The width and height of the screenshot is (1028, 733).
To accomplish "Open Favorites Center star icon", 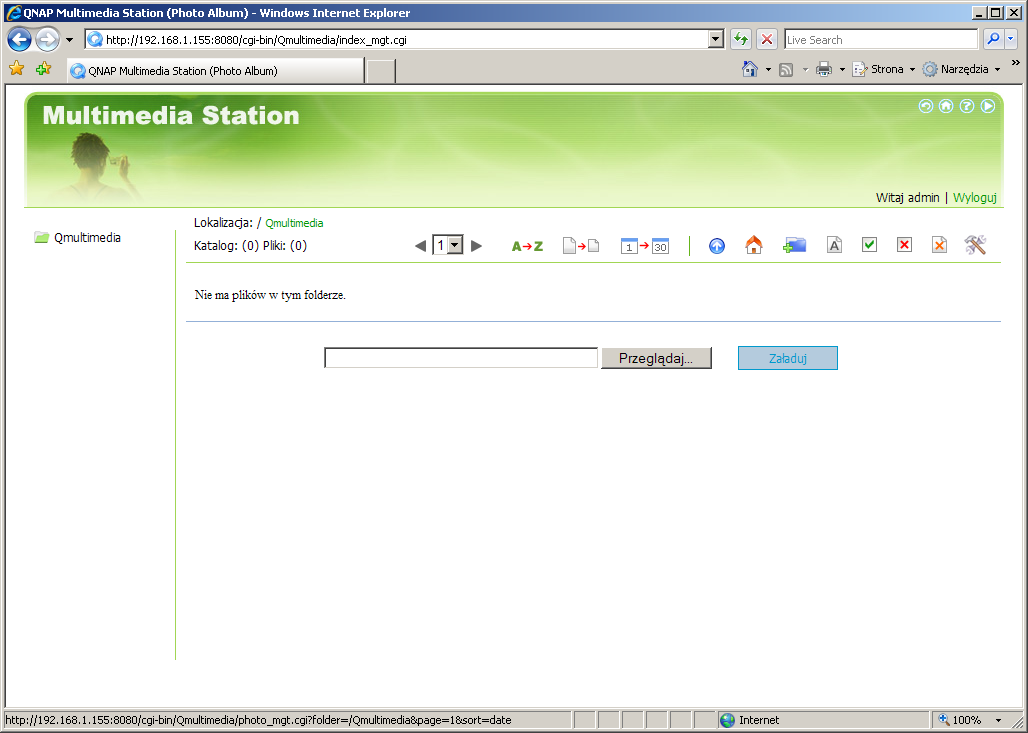I will [x=16, y=68].
